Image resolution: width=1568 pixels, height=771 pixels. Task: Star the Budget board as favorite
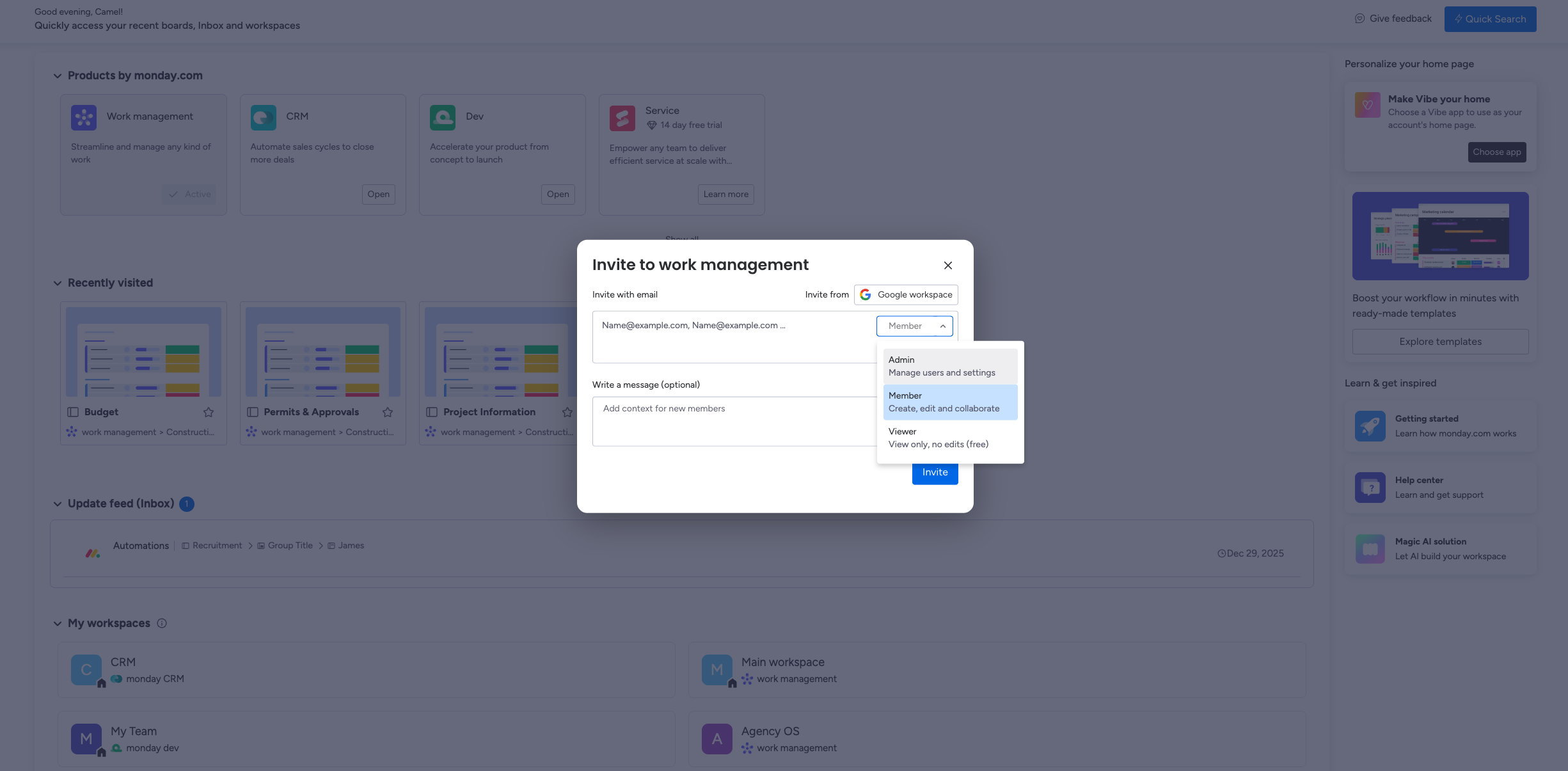pos(209,412)
